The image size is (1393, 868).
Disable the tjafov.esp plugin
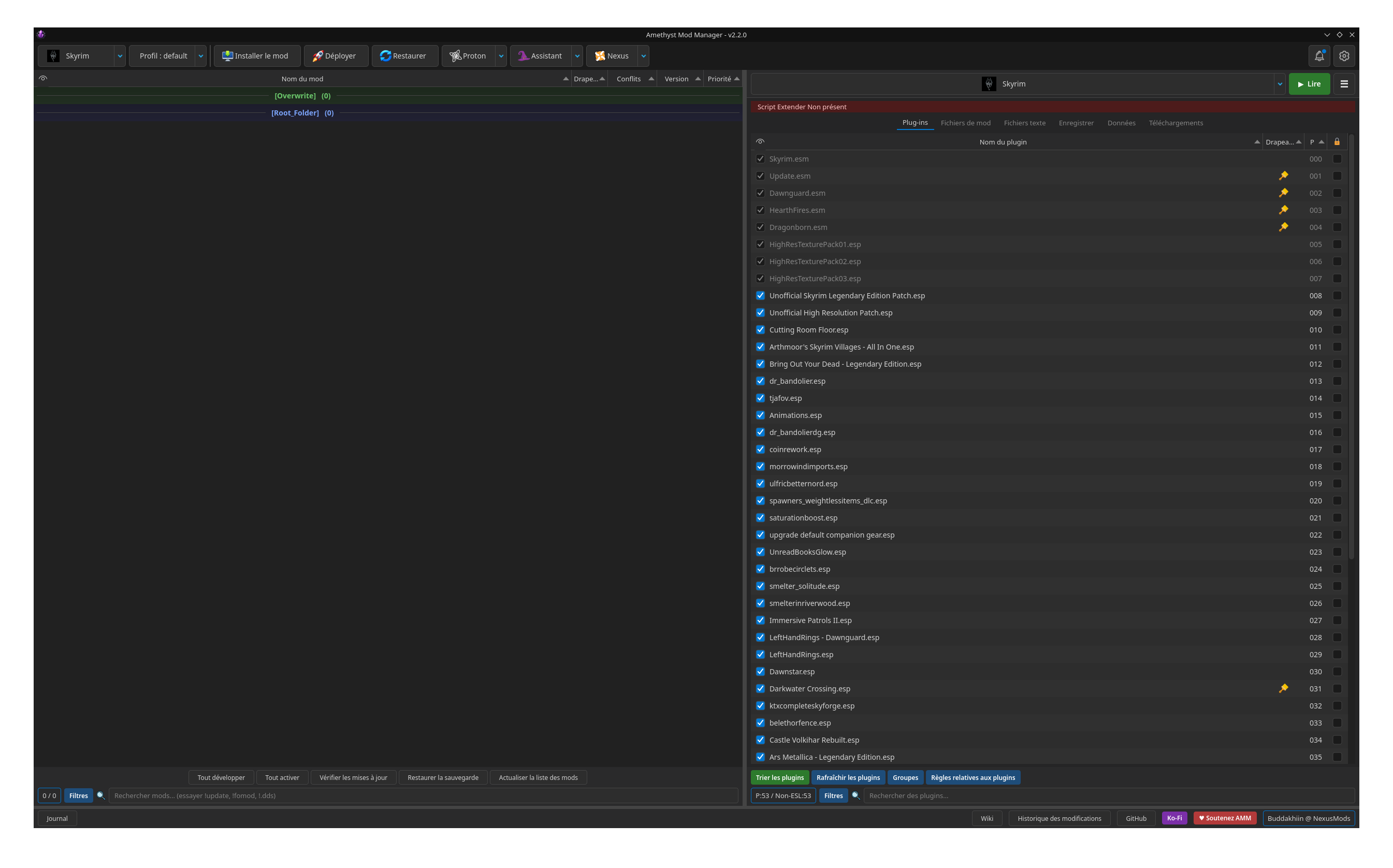tap(760, 398)
